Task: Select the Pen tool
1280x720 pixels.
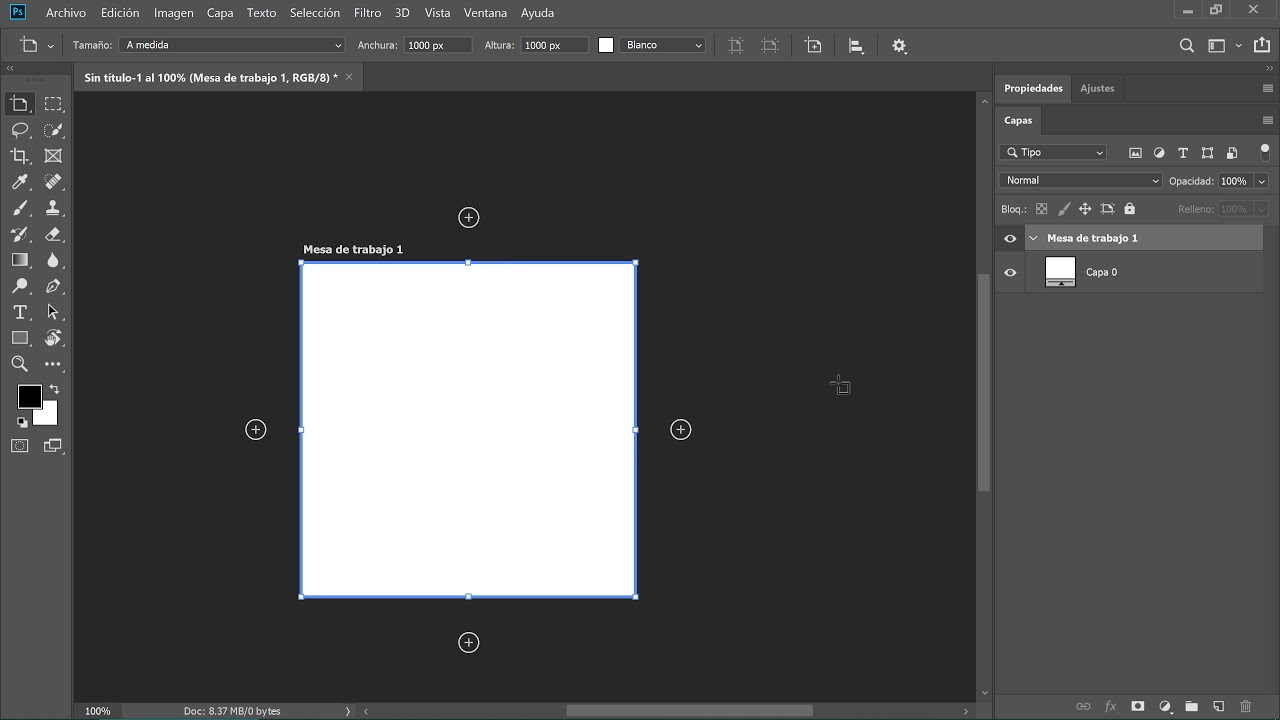Action: 53,286
